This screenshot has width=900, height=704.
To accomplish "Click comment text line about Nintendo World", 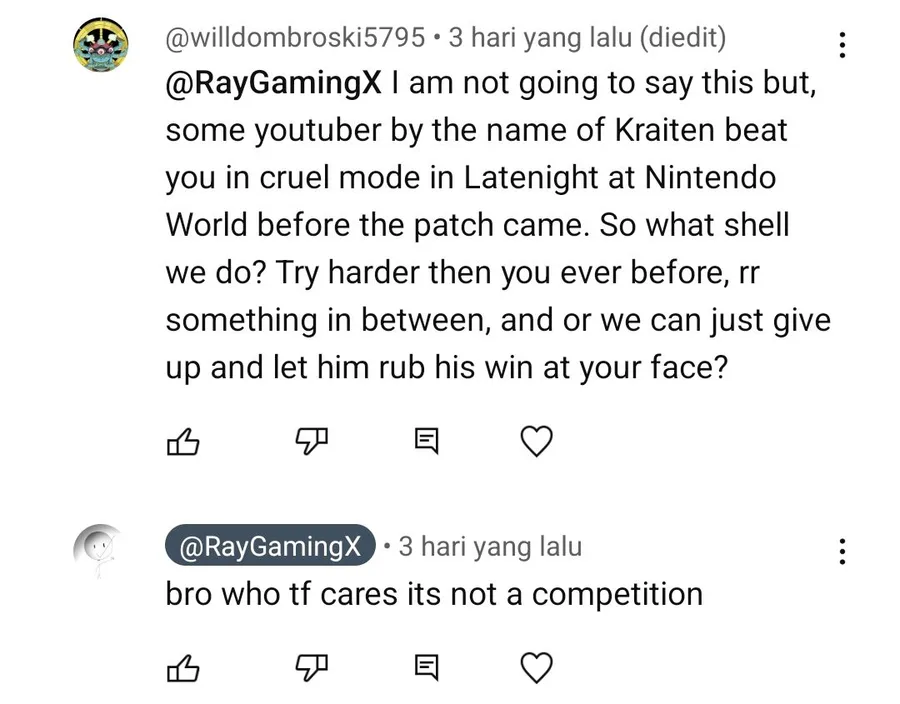I will (471, 177).
